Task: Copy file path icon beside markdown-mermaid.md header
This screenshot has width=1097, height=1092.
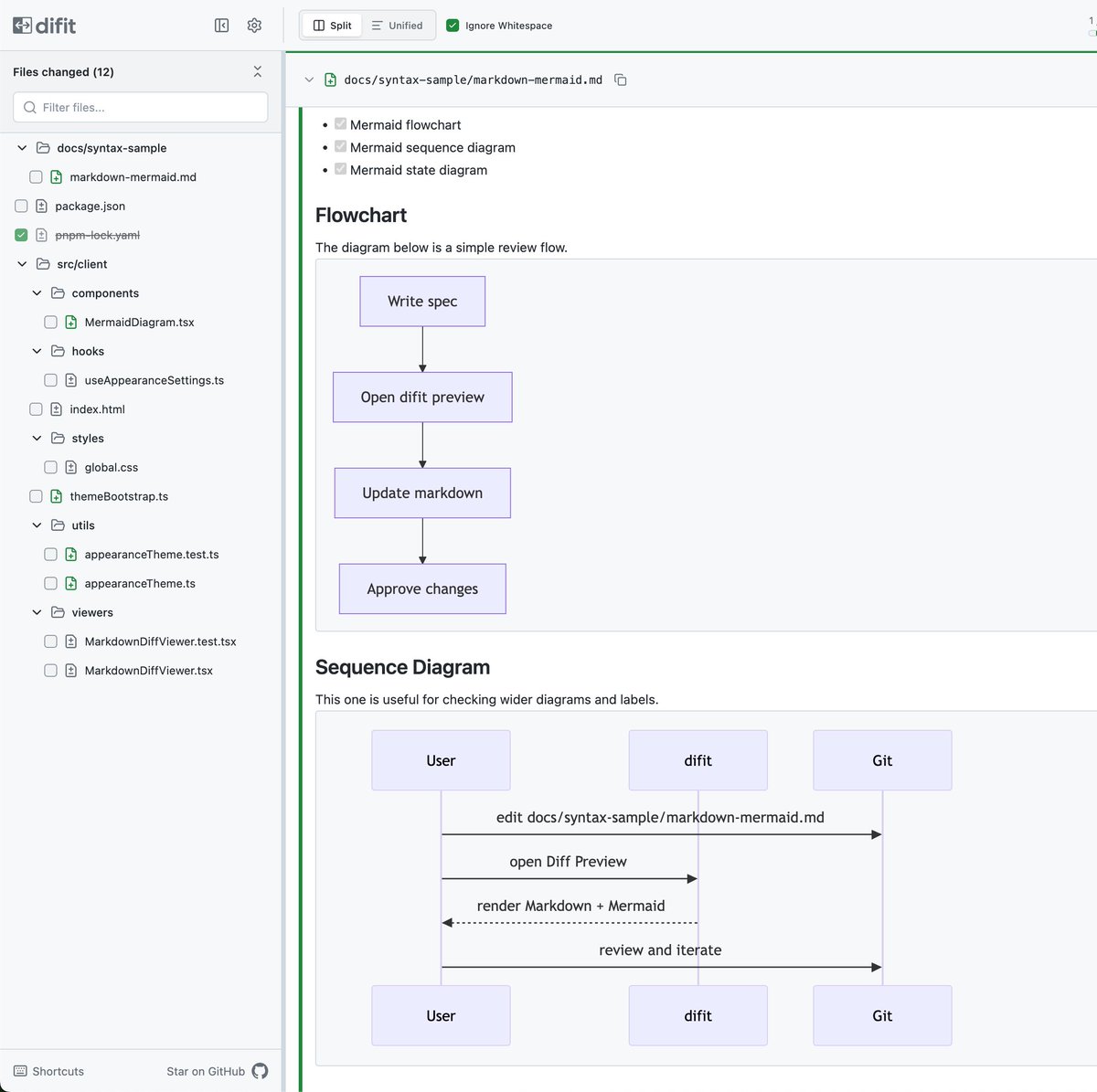Action: tap(621, 80)
